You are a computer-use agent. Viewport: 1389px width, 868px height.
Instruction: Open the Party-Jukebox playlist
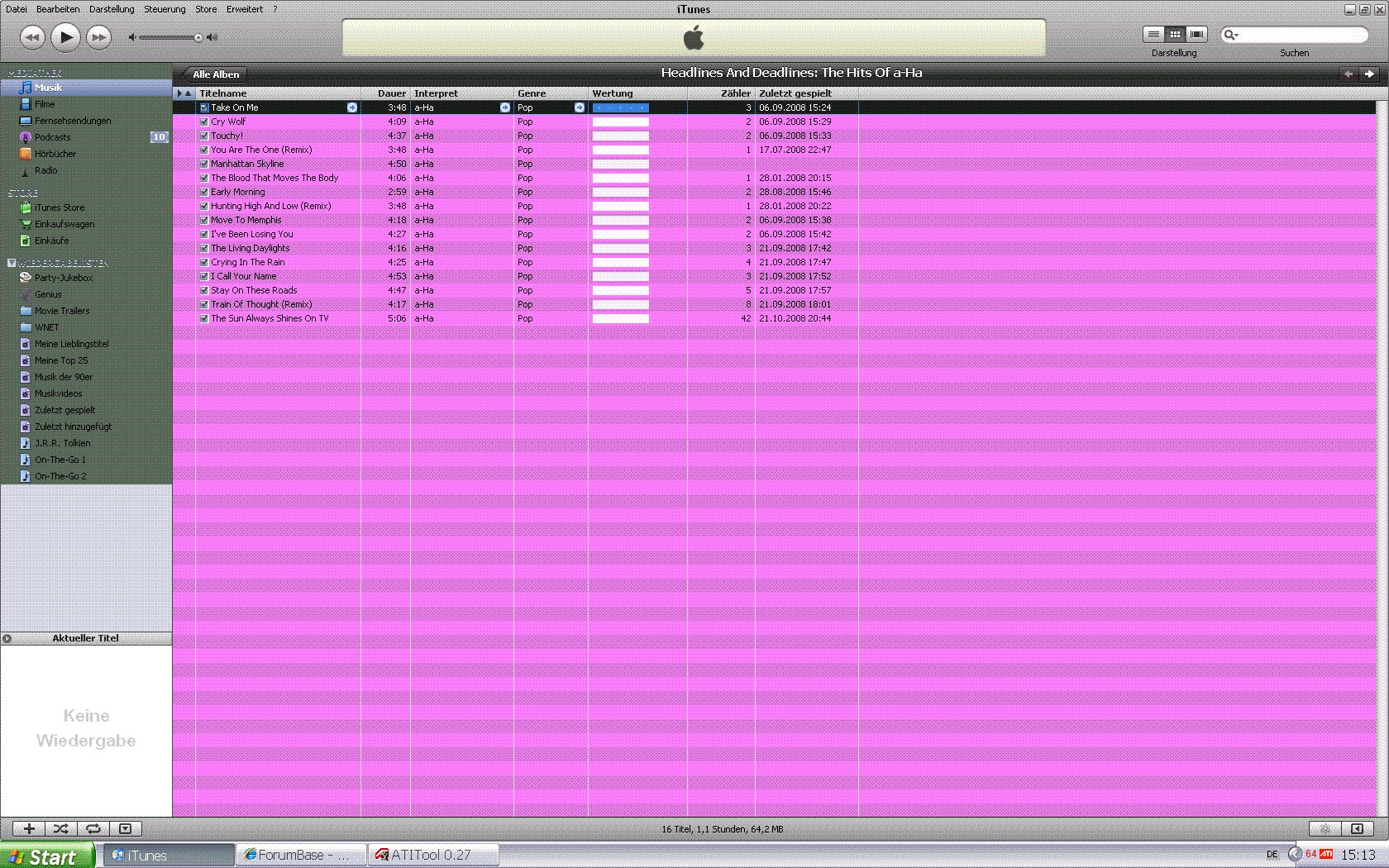(x=86, y=278)
